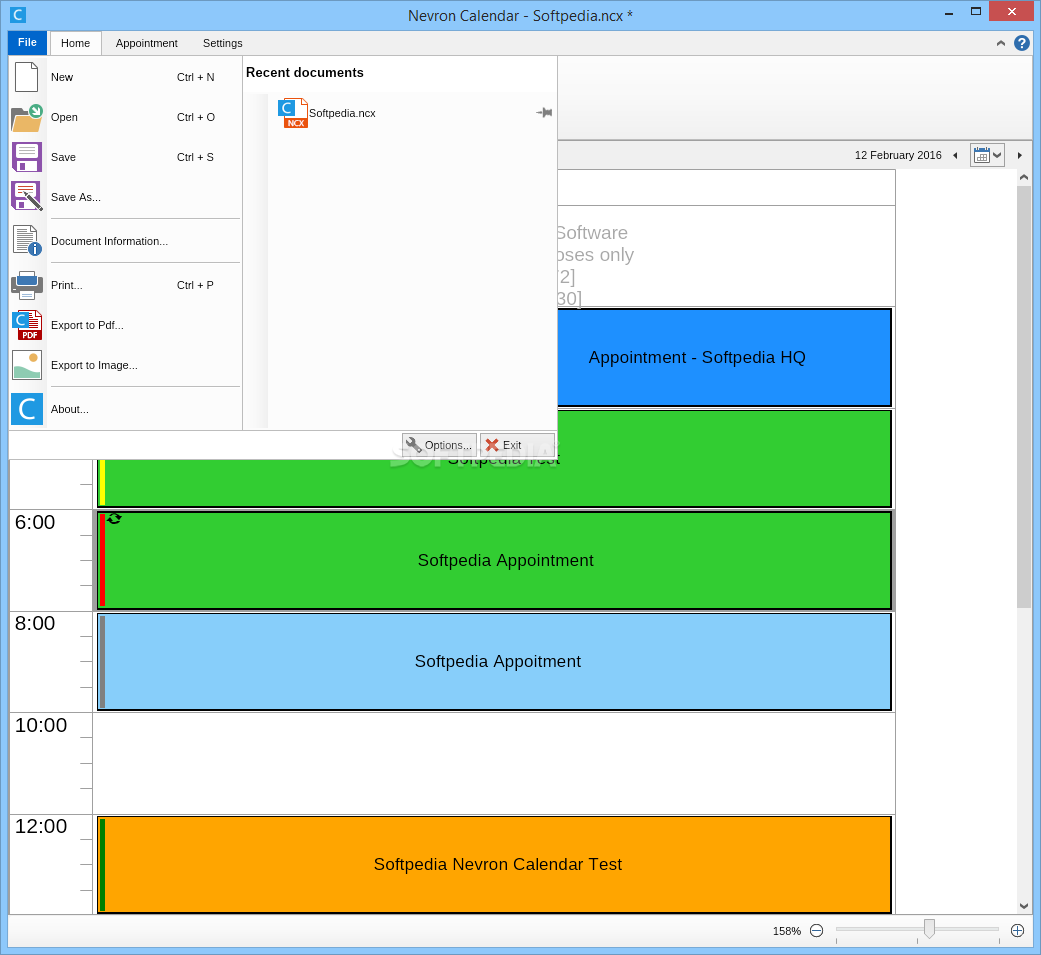1041x955 pixels.
Task: Click the scrollbar down arrow
Action: pyautogui.click(x=1024, y=906)
